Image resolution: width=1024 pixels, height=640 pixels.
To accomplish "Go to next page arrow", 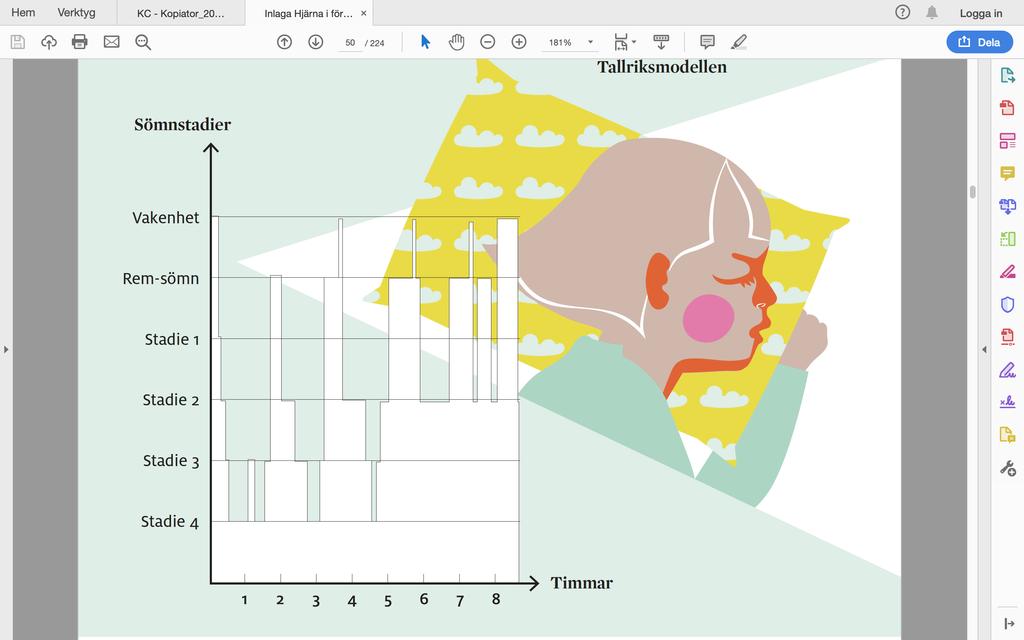I will (x=315, y=42).
